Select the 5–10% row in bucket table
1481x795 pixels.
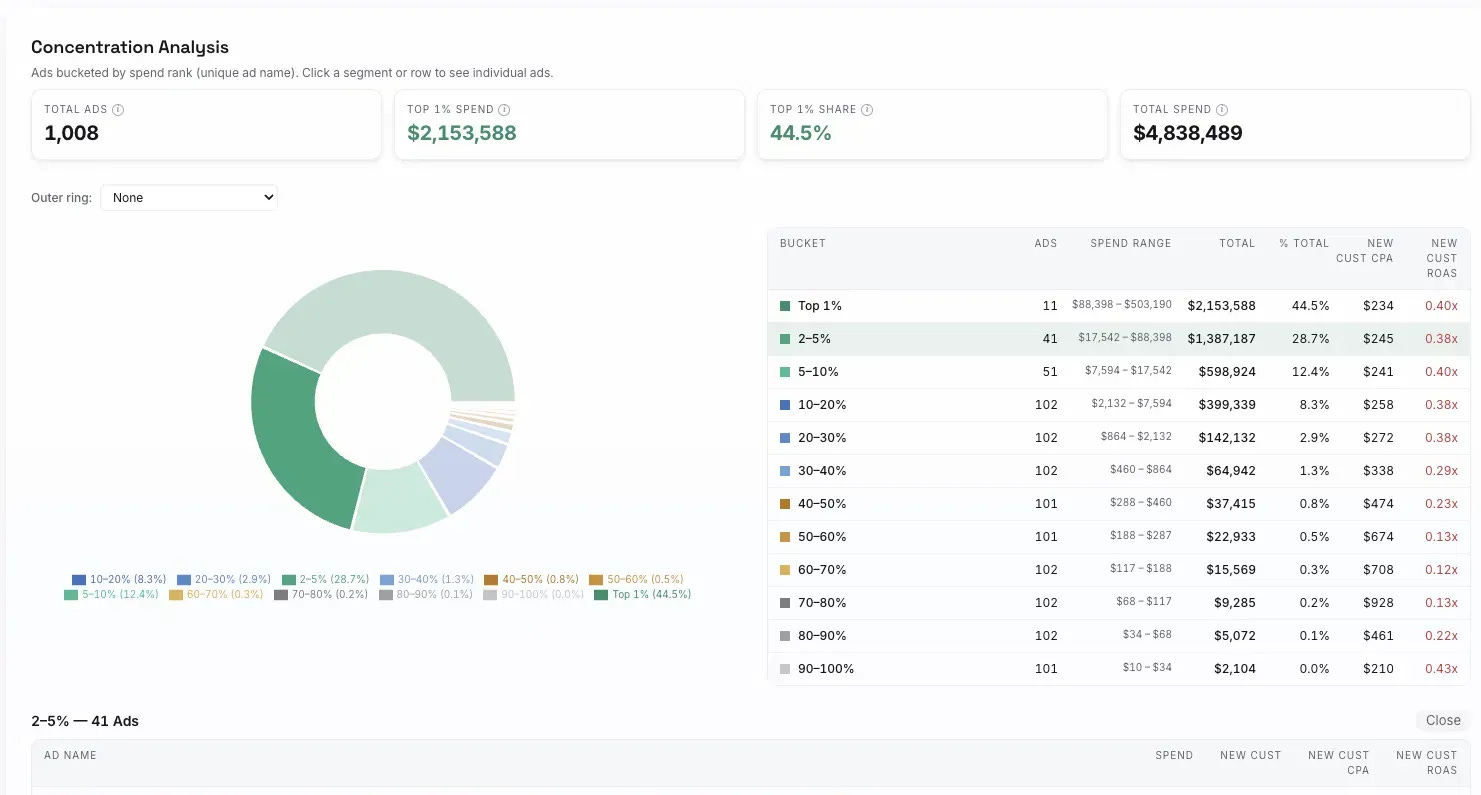pos(1119,372)
